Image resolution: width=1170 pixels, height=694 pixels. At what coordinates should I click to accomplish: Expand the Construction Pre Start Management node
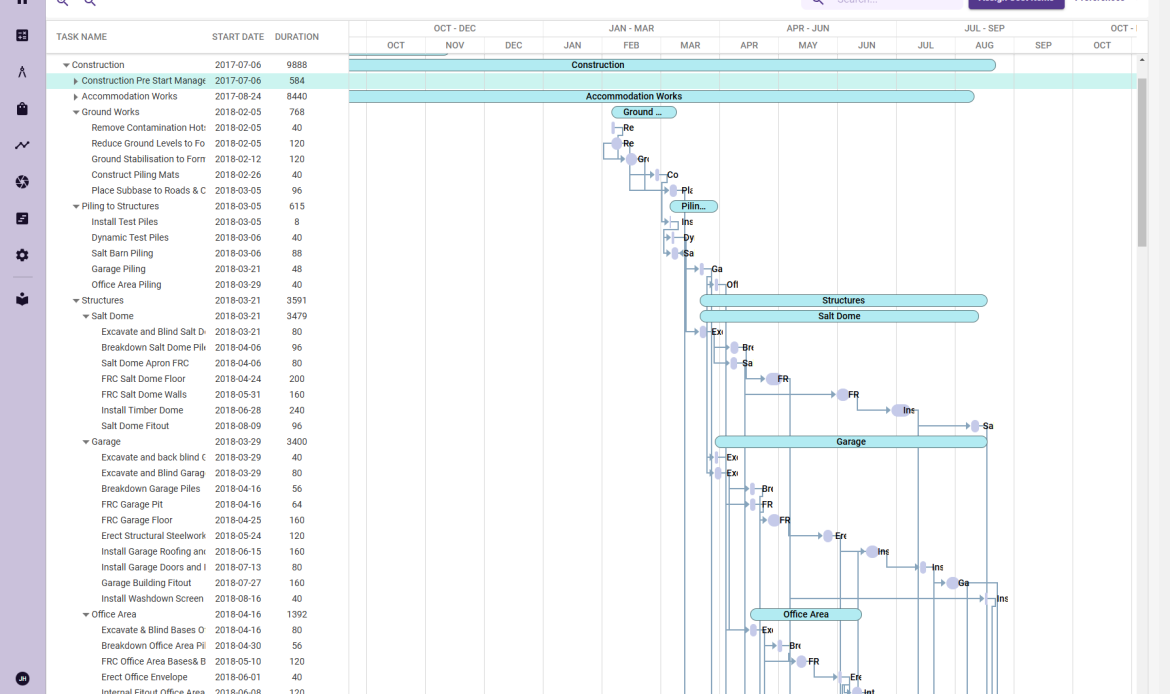(75, 81)
